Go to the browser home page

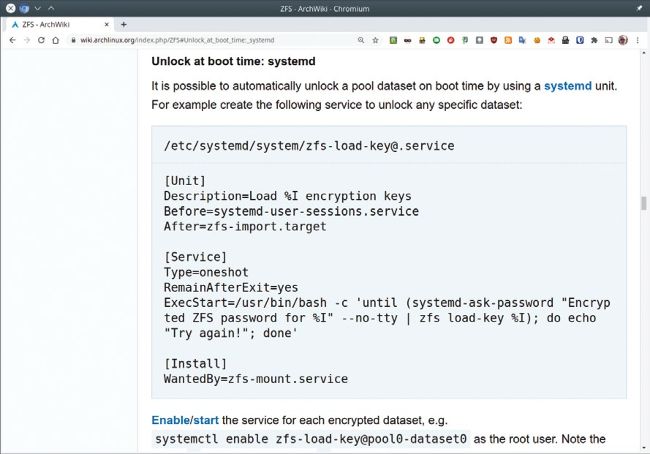(x=56, y=40)
